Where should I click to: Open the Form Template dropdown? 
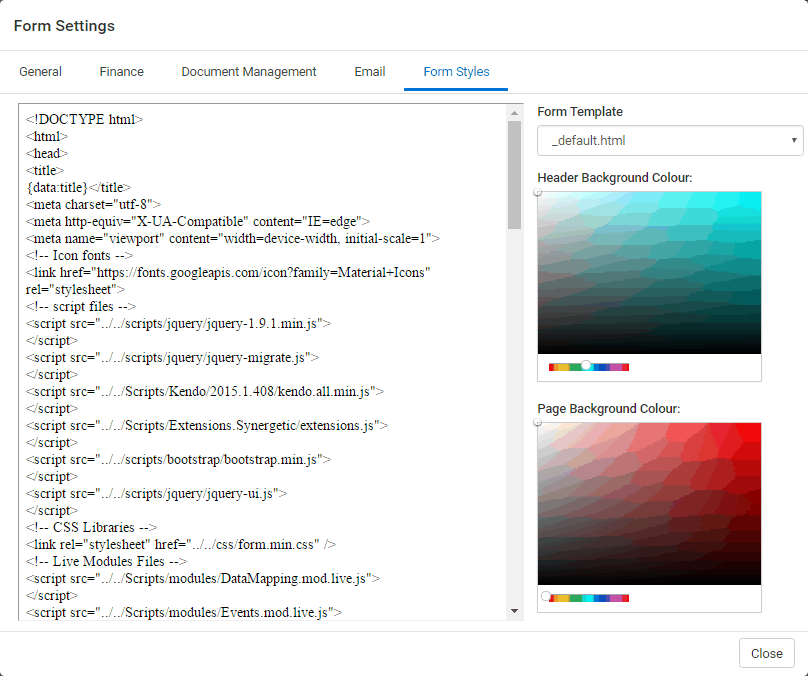pyautogui.click(x=670, y=141)
